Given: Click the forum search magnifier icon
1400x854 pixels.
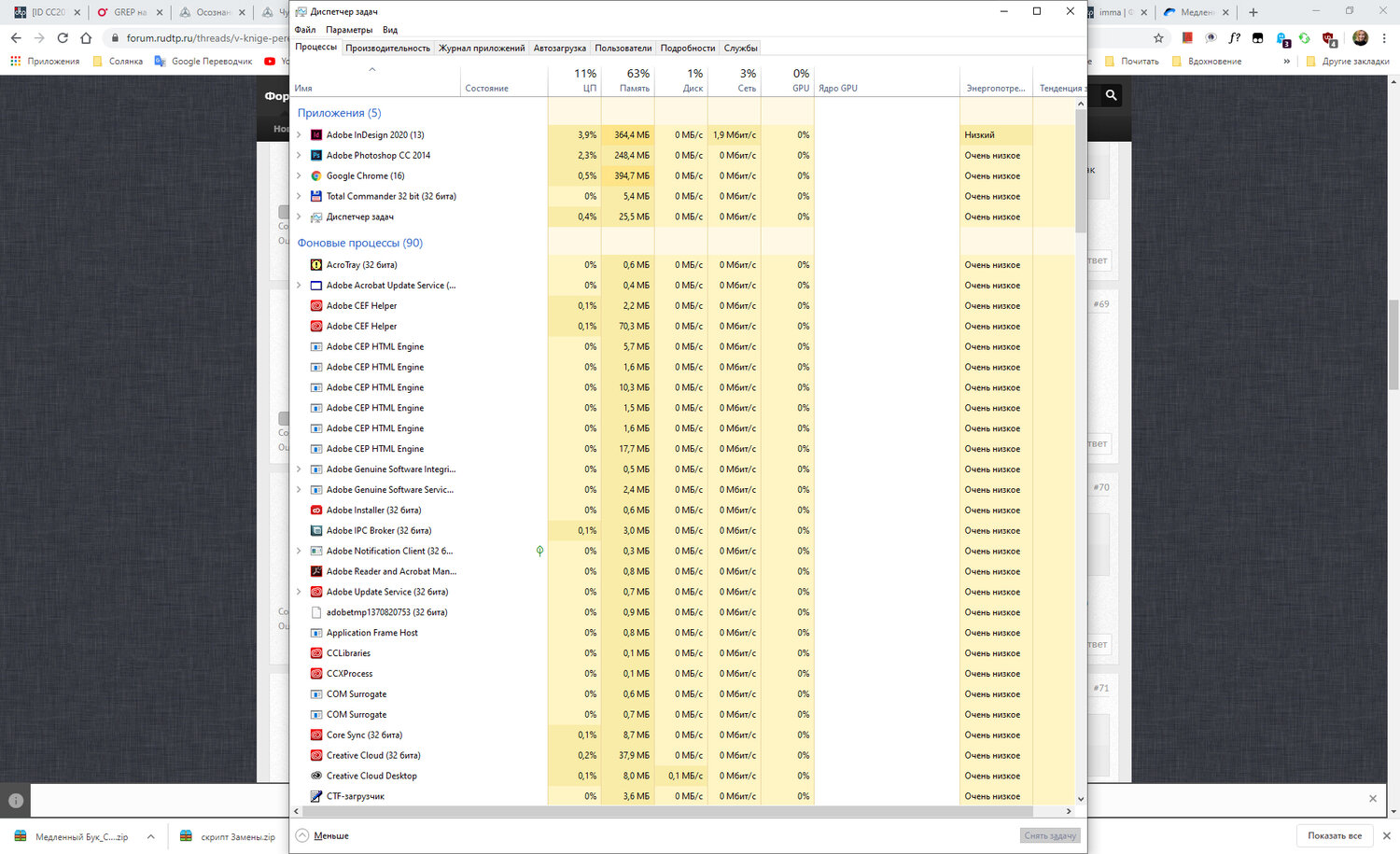Looking at the screenshot, I should (x=1111, y=95).
